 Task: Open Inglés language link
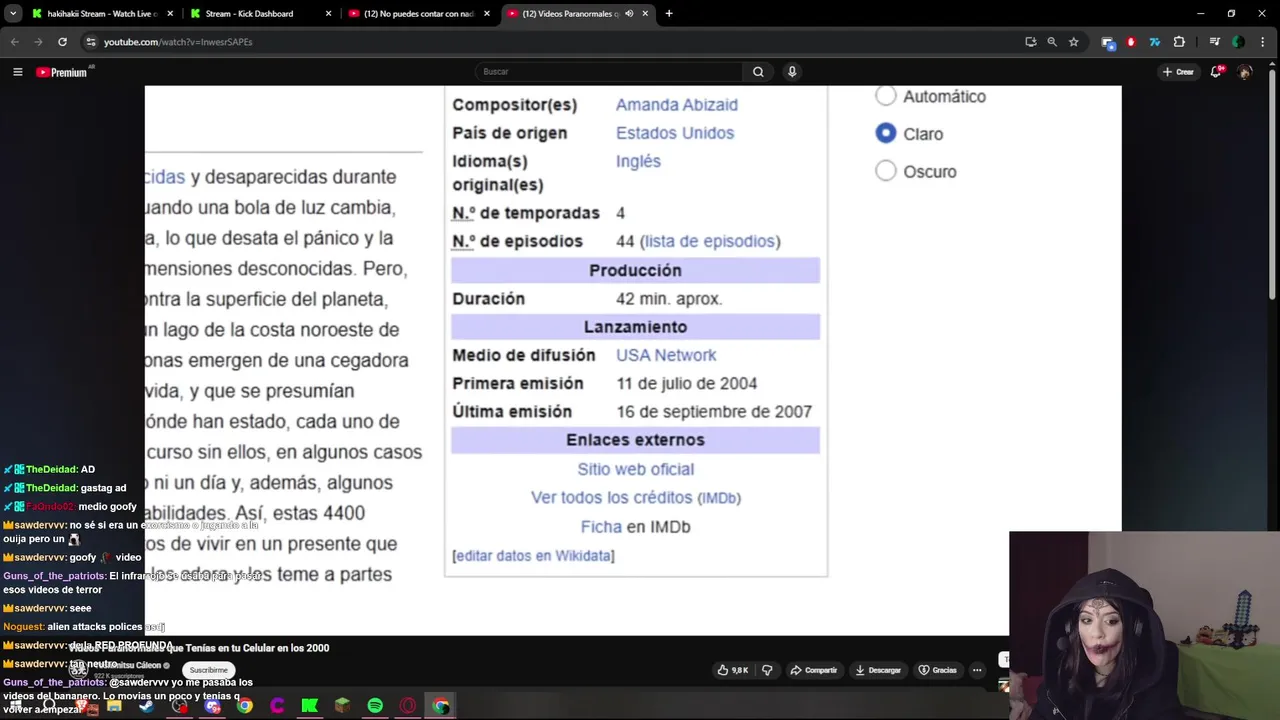[638, 161]
